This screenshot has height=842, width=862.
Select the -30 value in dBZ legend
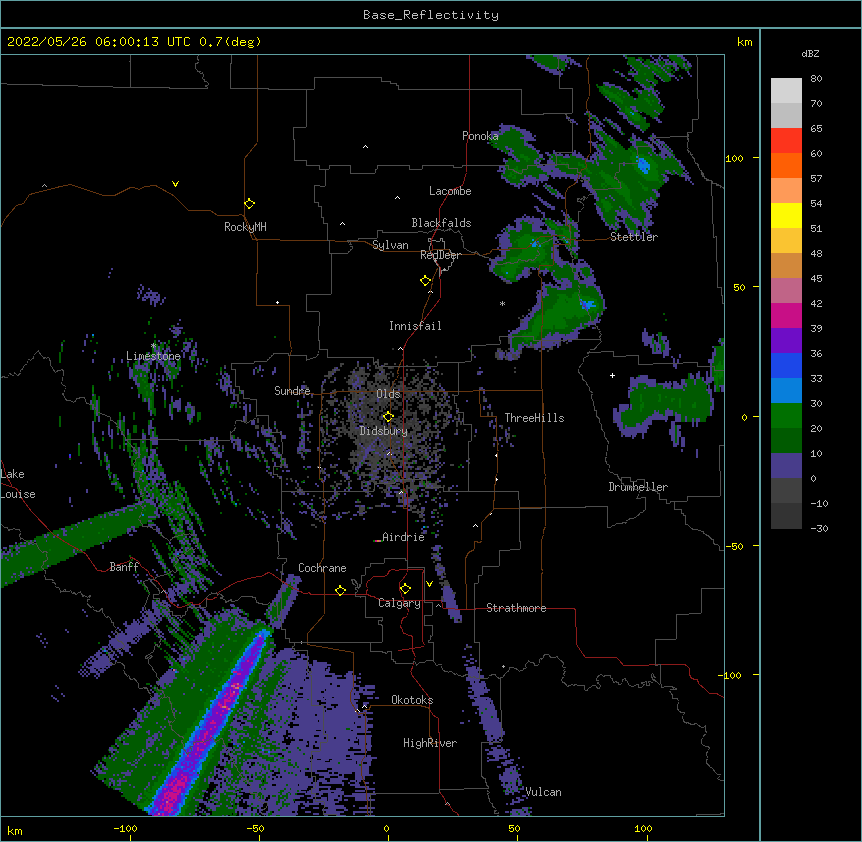click(x=819, y=529)
